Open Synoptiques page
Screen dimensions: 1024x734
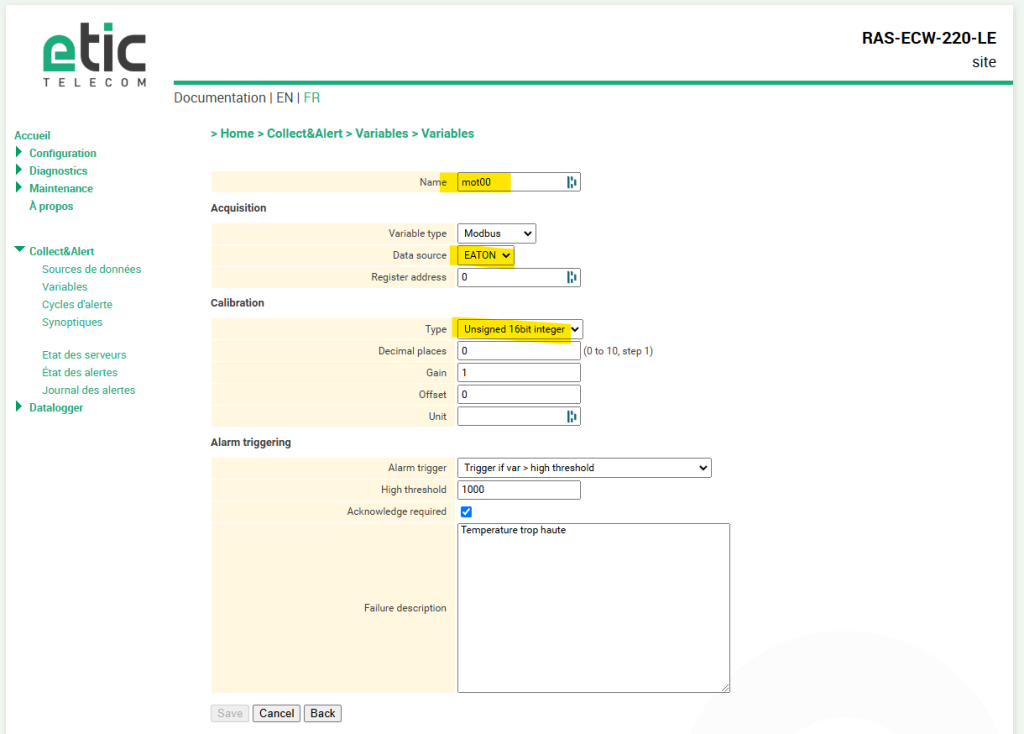point(72,322)
